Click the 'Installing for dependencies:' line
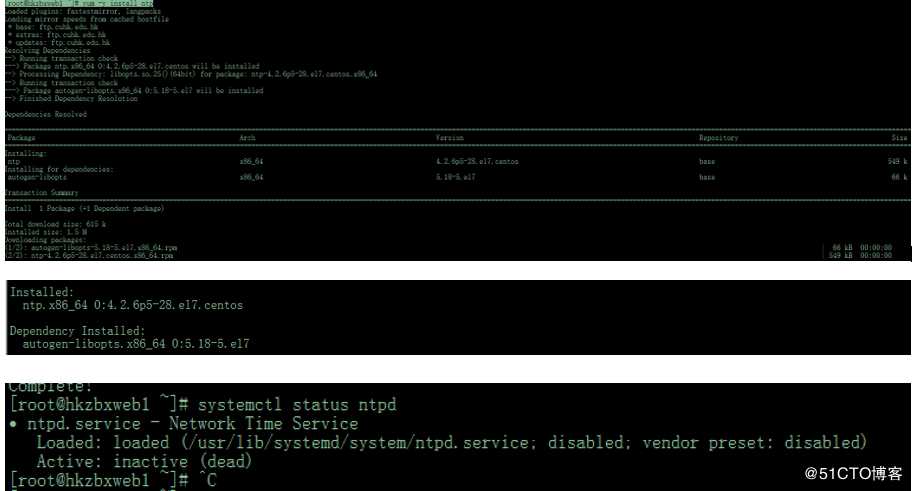Image resolution: width=913 pixels, height=491 pixels. pyautogui.click(x=59, y=169)
